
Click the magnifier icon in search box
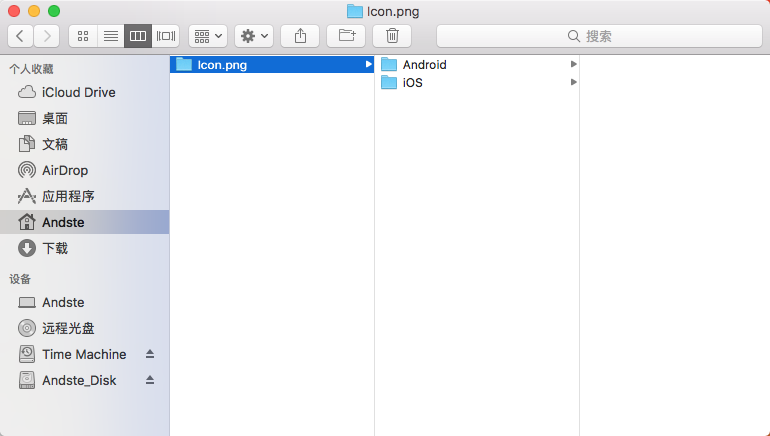pos(574,36)
